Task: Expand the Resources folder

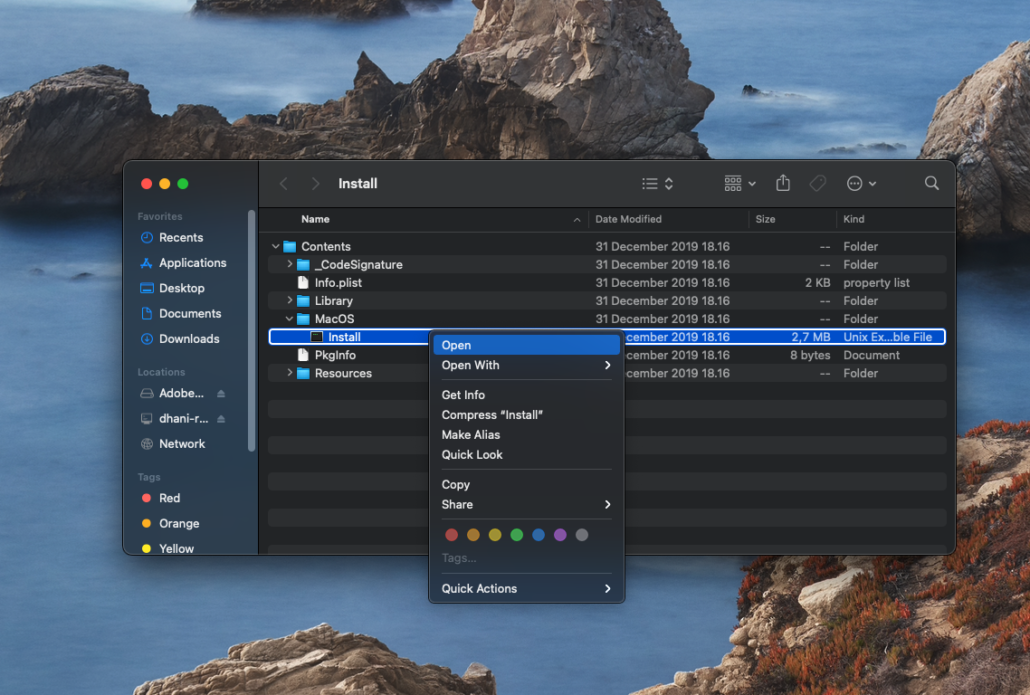Action: coord(290,373)
